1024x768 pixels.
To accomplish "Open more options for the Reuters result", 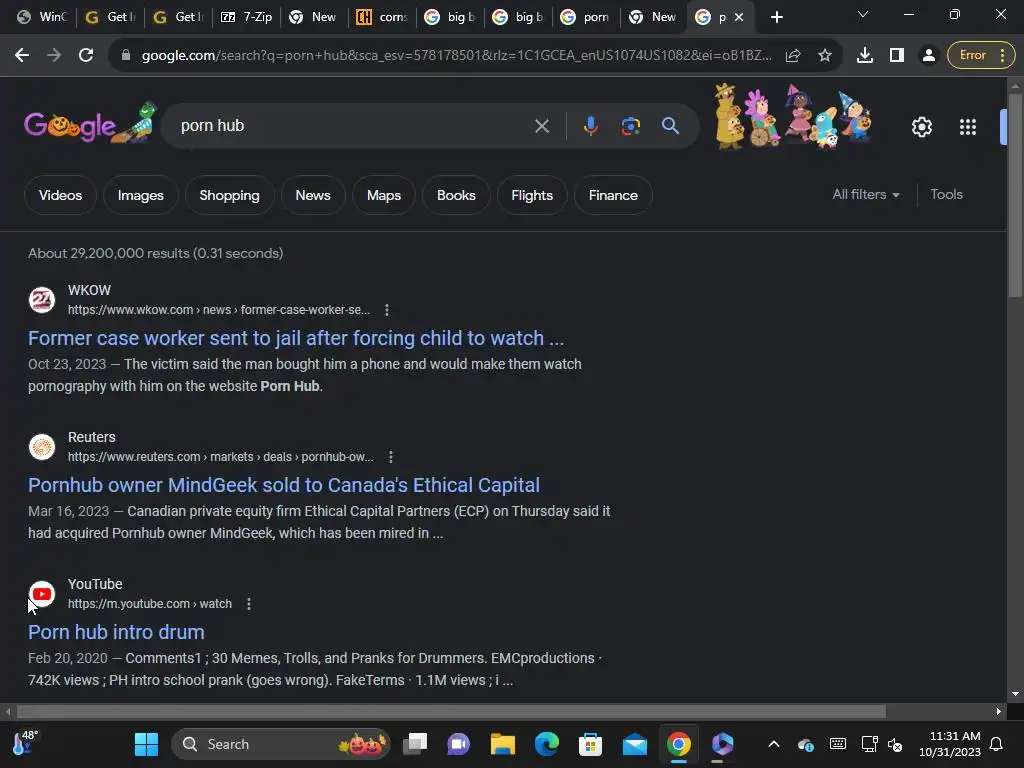I will click(391, 457).
